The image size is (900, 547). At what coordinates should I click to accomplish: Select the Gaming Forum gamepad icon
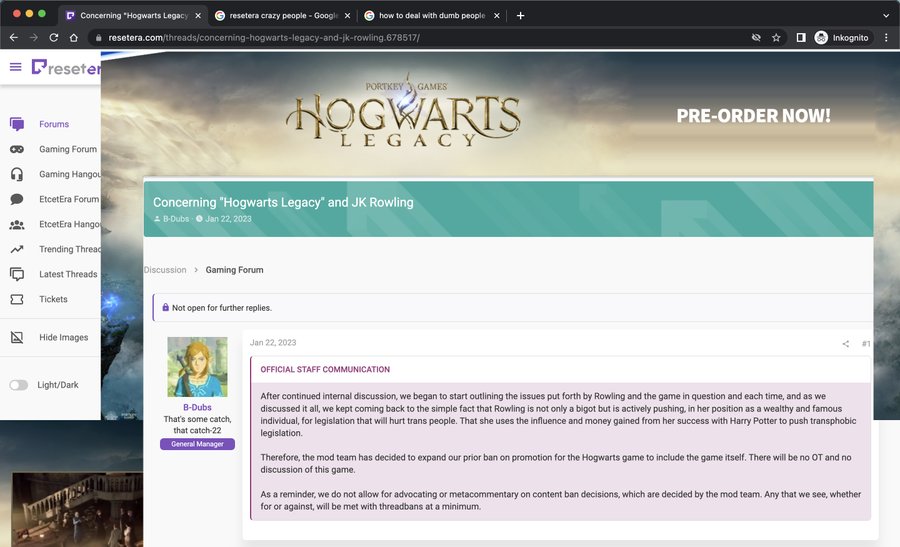[x=17, y=149]
